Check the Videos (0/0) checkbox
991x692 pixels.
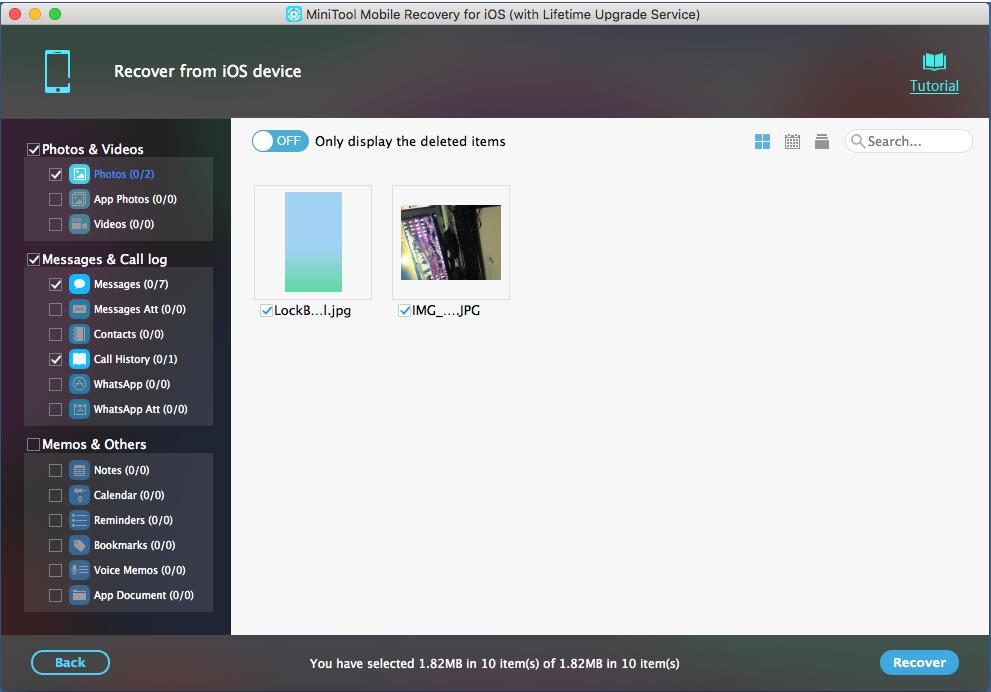56,224
